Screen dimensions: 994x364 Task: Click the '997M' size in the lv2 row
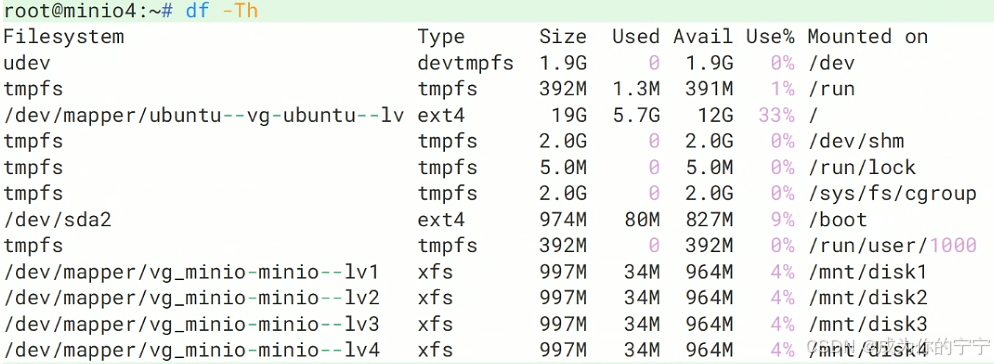click(563, 298)
